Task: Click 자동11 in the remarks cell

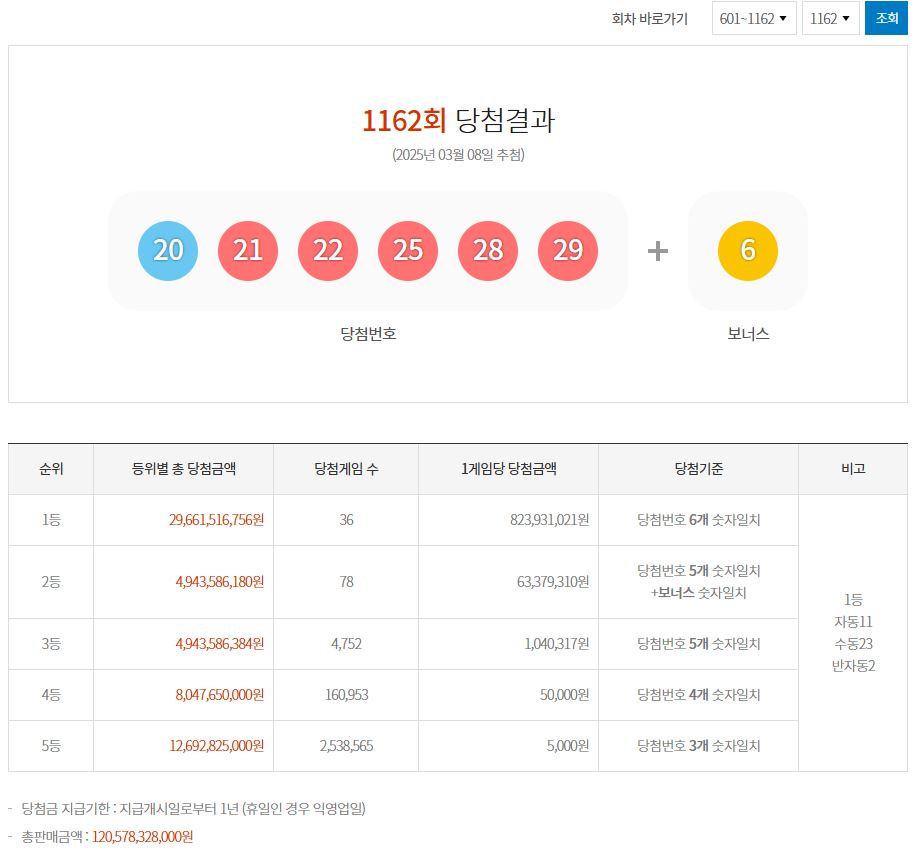Action: click(x=853, y=622)
